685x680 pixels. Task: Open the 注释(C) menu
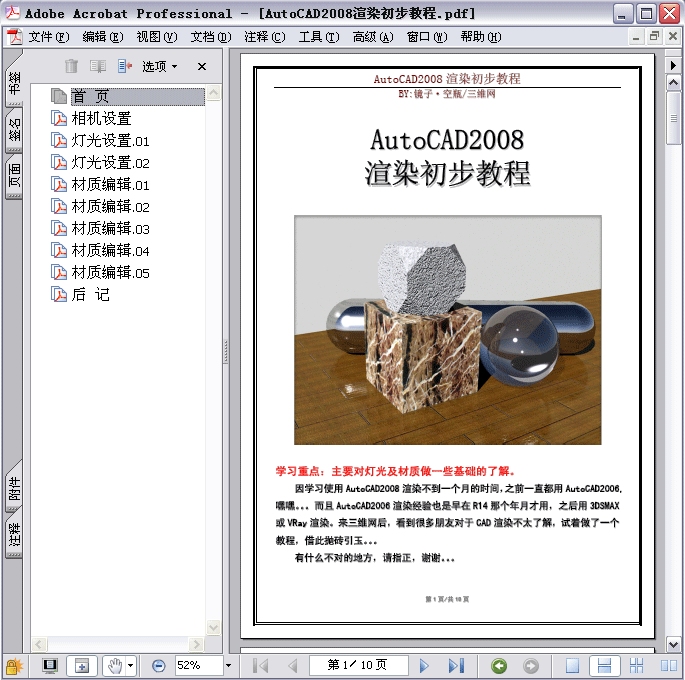pos(265,37)
